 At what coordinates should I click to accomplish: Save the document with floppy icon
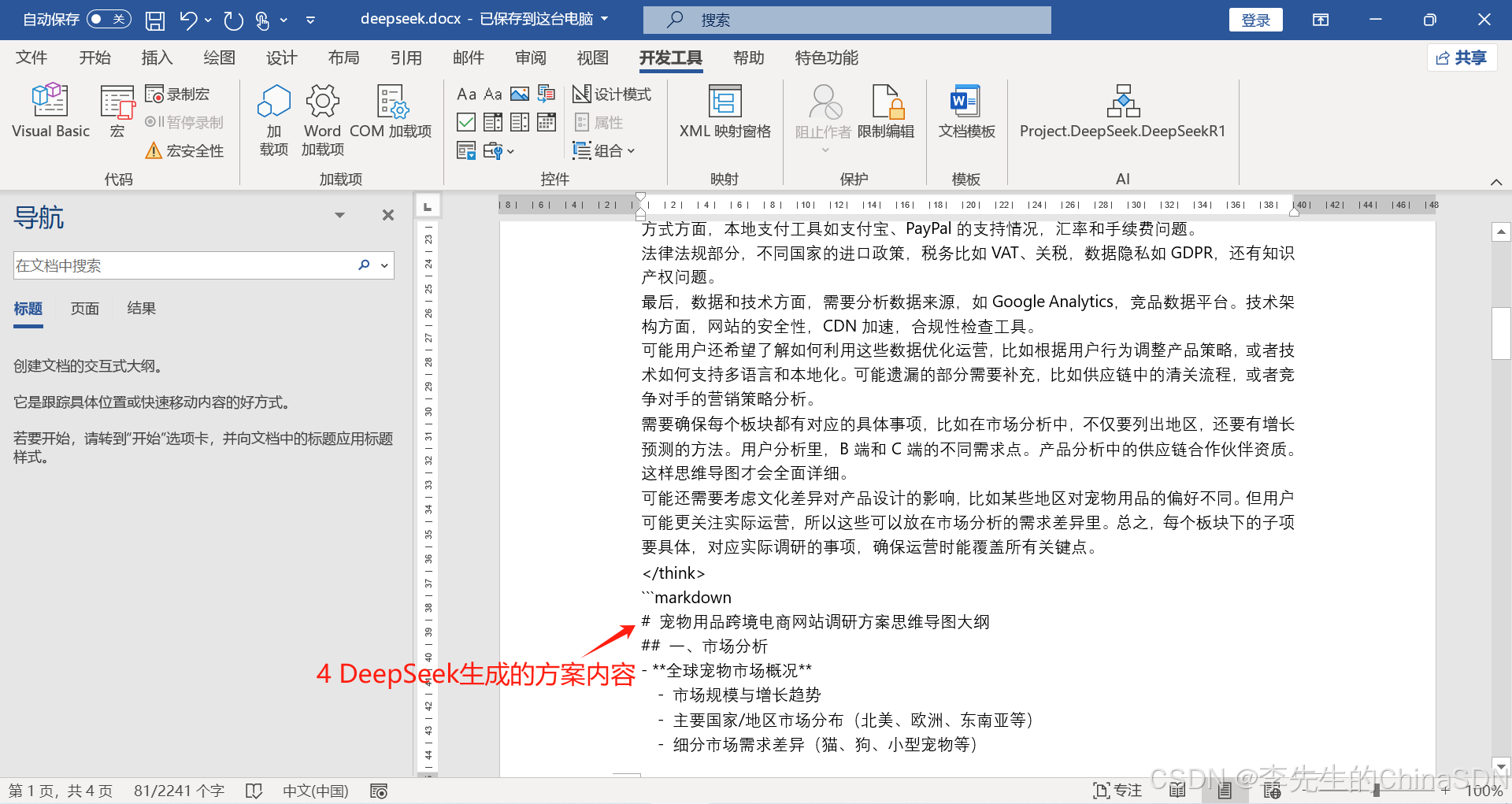click(155, 20)
